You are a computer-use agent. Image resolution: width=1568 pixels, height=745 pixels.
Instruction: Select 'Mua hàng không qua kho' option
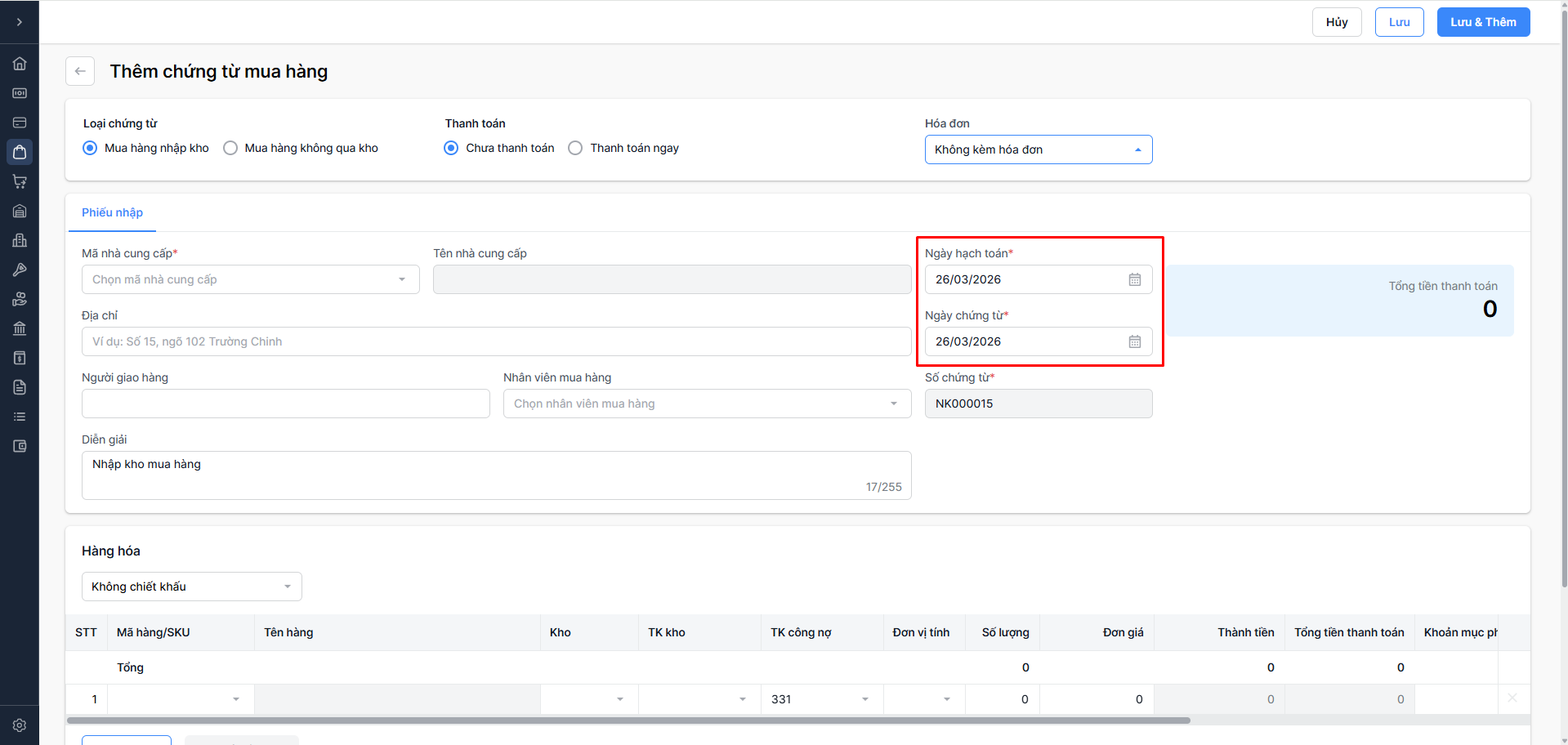231,148
